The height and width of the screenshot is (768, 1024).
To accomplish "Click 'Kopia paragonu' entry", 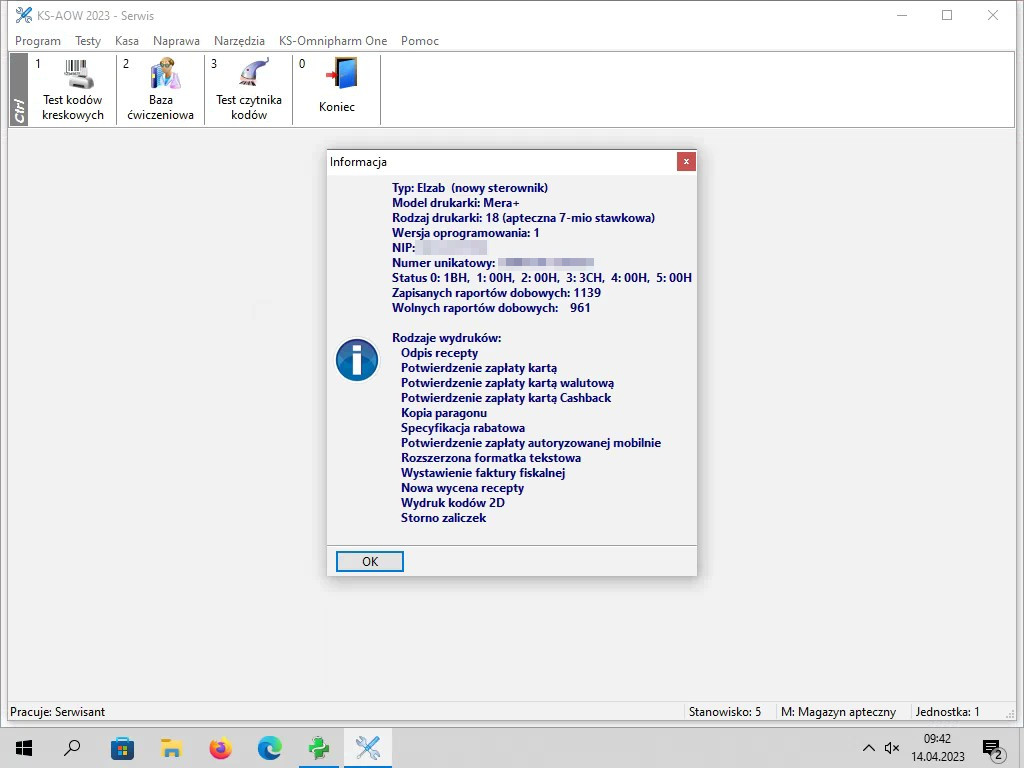I will point(444,413).
